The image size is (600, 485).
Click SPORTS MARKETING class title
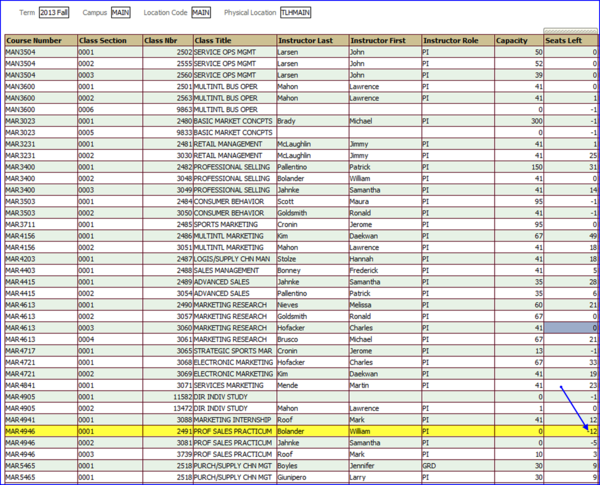click(226, 225)
